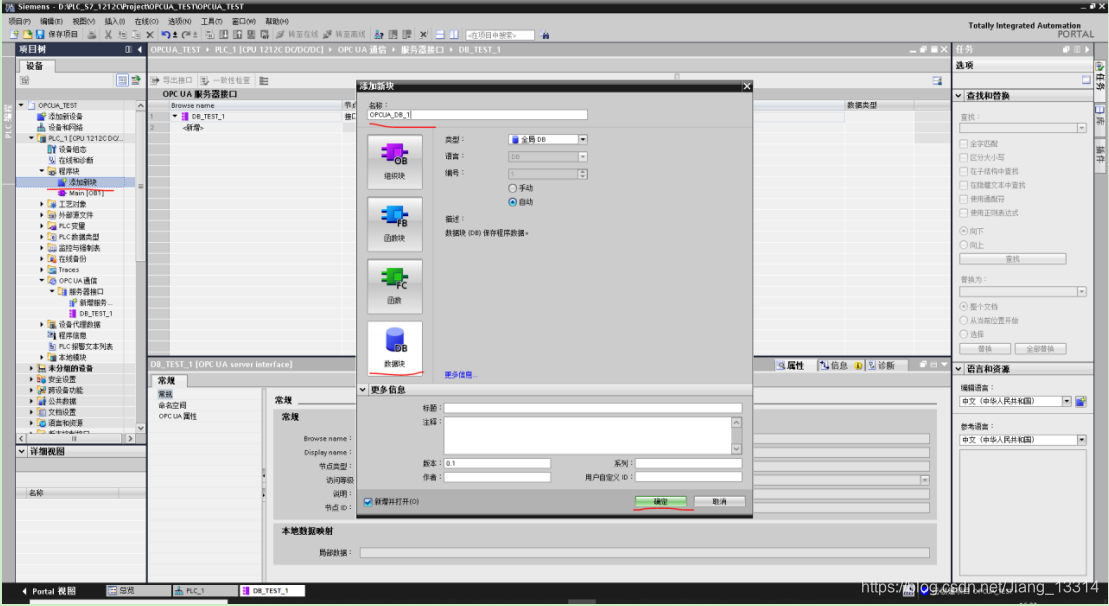Switch to the 属性 properties tab

(791, 366)
